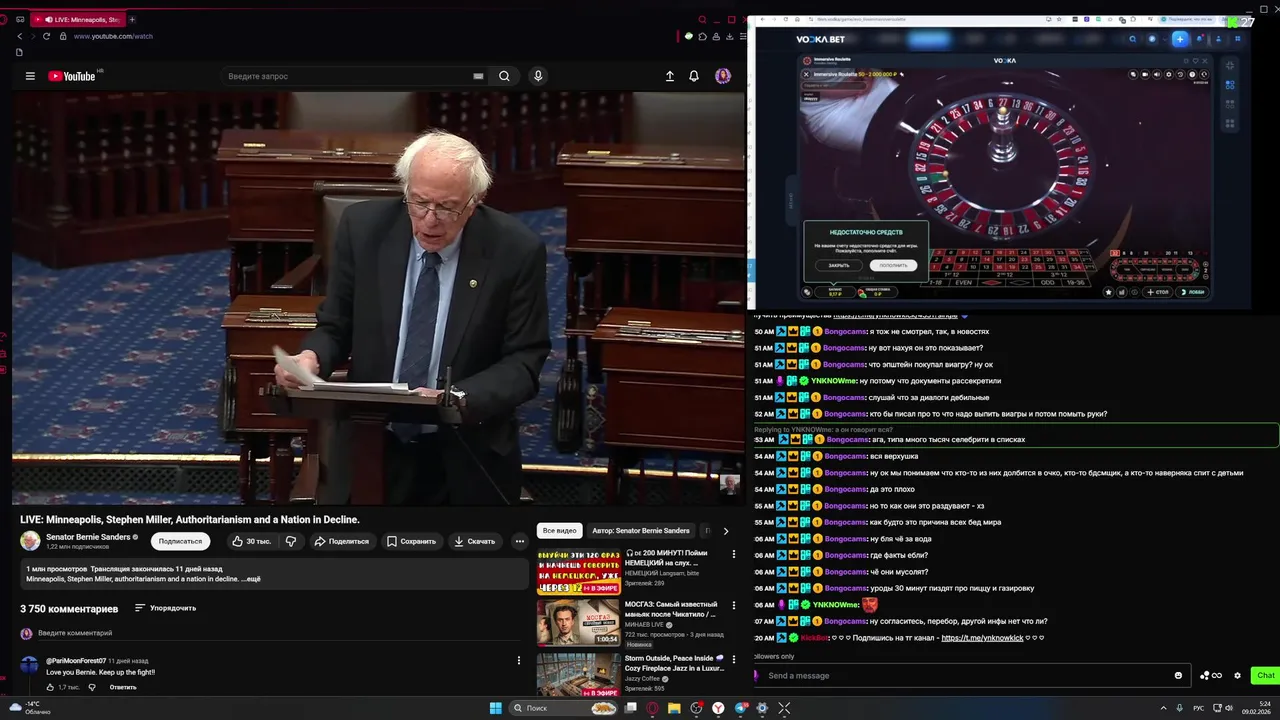
Task: Save the video with Сохранить
Action: point(411,541)
